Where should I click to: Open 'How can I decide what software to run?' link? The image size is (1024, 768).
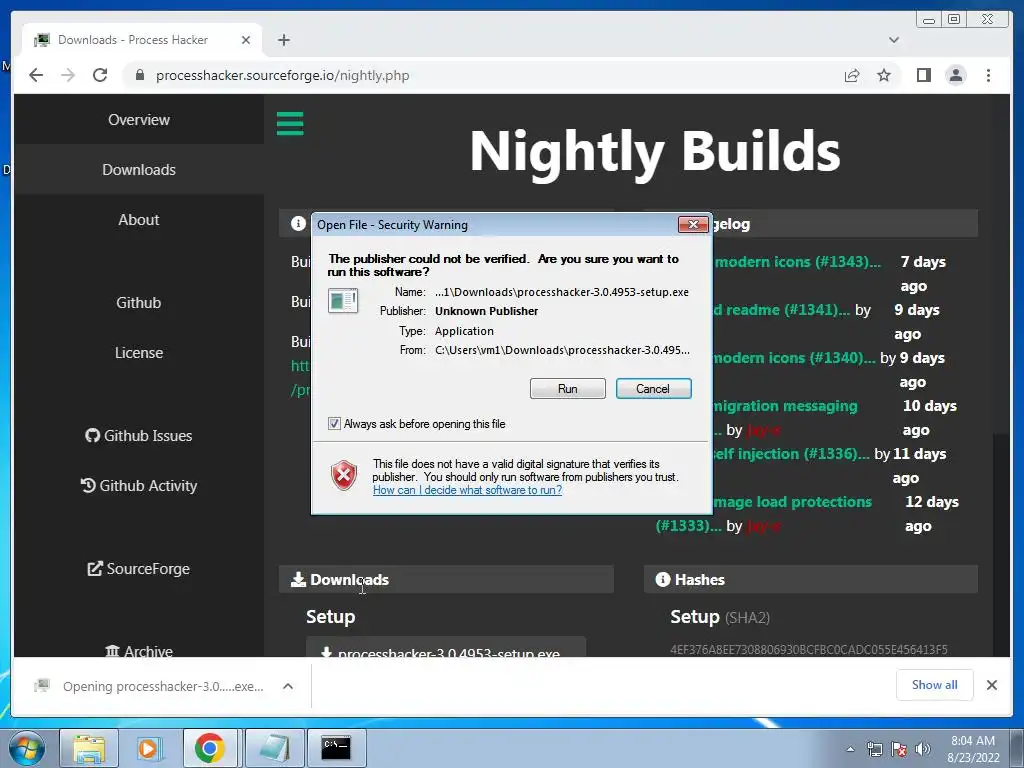click(x=467, y=490)
